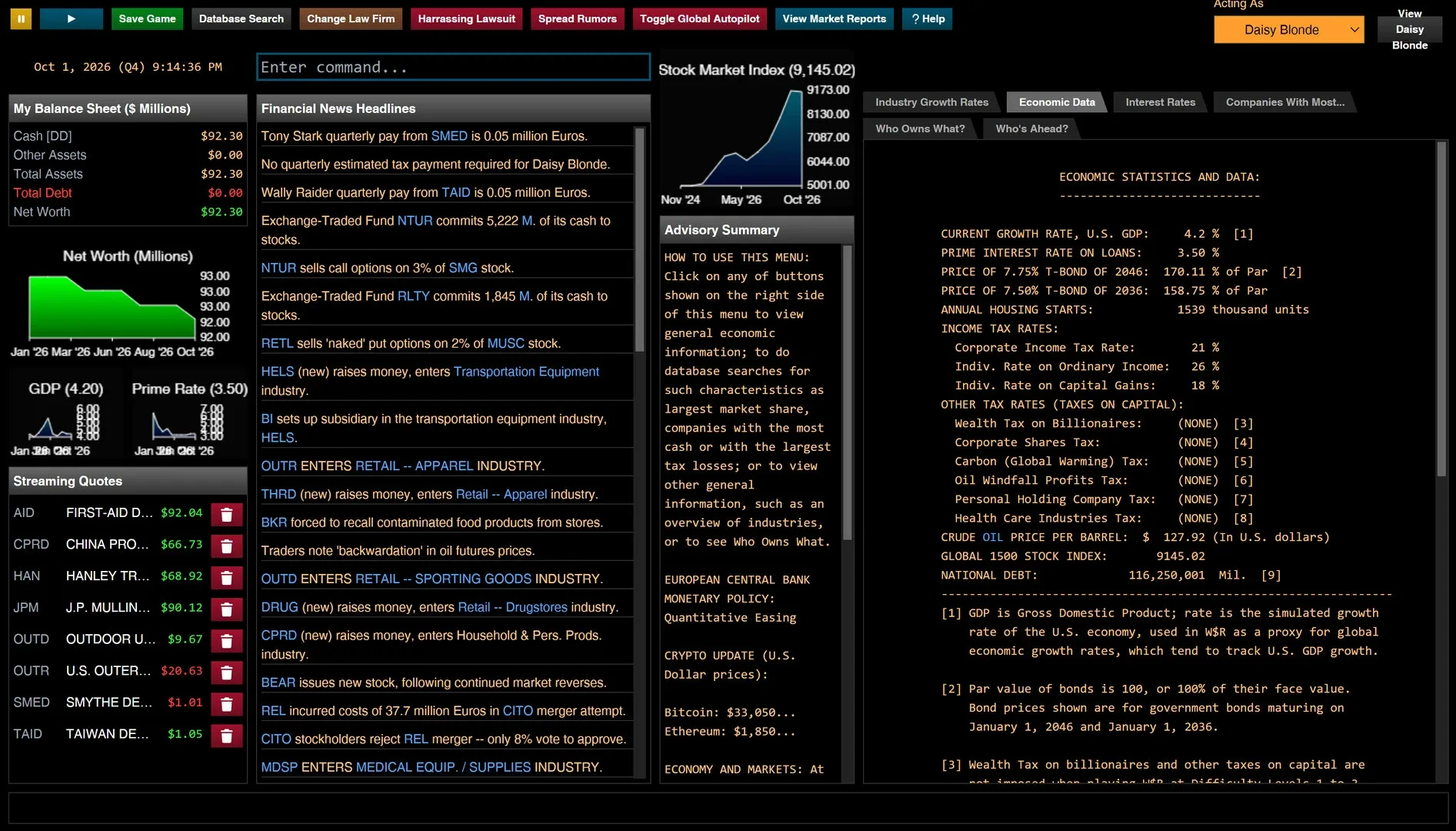Focus the Enter command field
The height and width of the screenshot is (831, 1456).
[453, 67]
